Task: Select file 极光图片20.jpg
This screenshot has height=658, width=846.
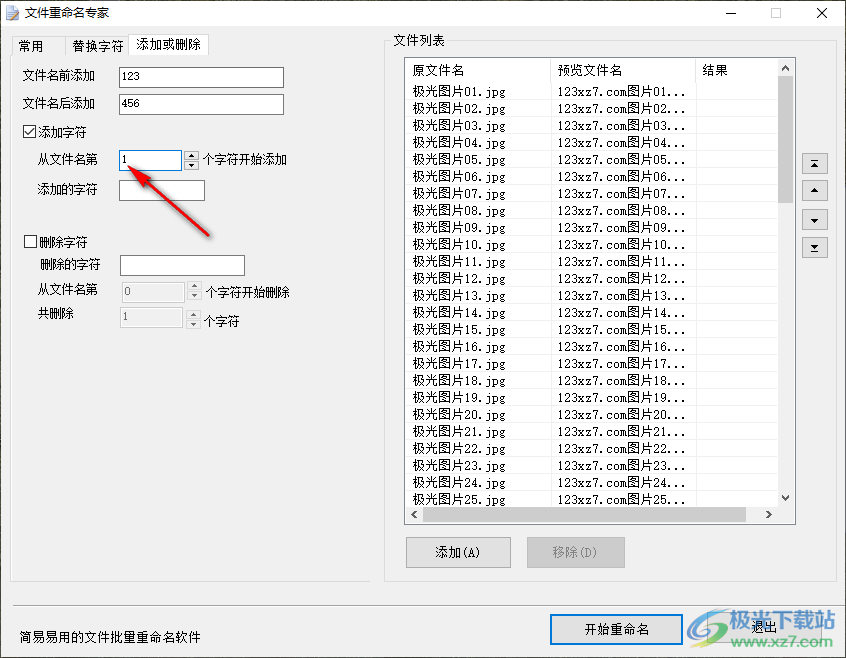Action: coord(459,415)
